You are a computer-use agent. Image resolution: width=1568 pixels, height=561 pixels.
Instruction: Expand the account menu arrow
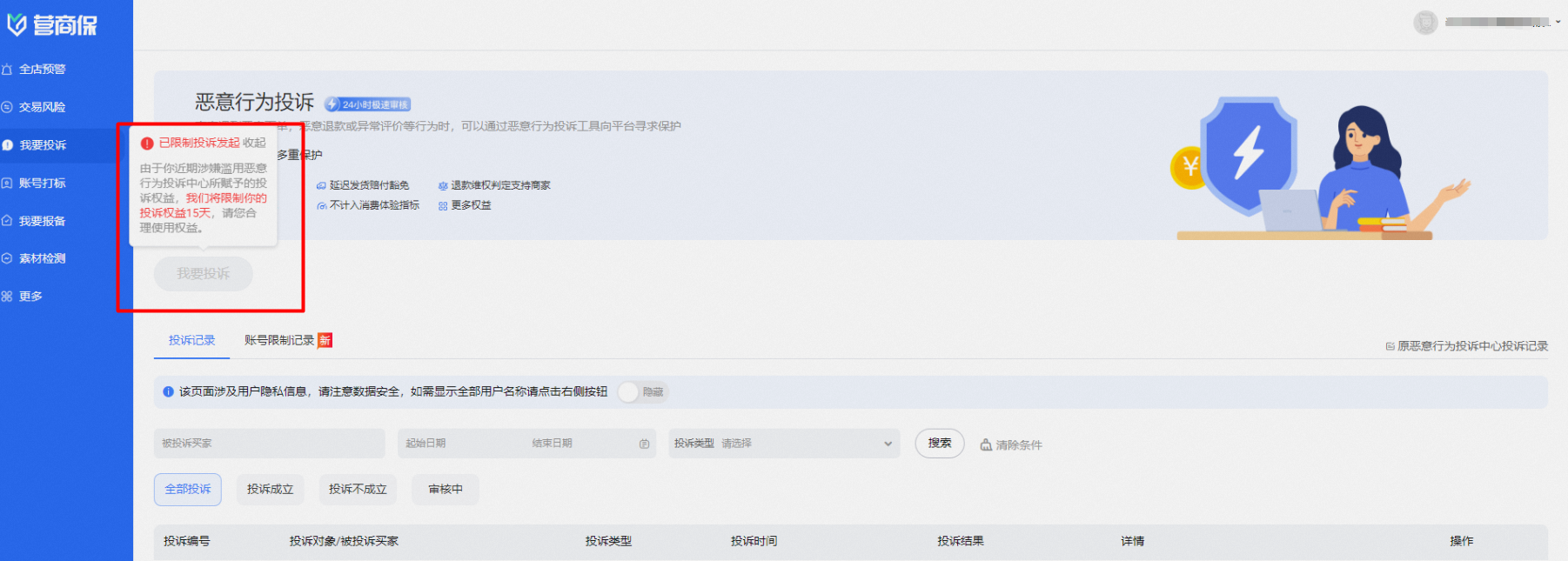(1558, 23)
